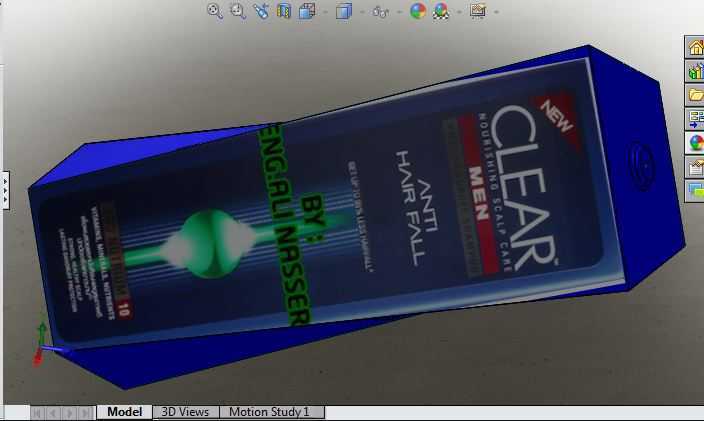
Task: Open the View Palette task pane tab
Action: pos(695,119)
